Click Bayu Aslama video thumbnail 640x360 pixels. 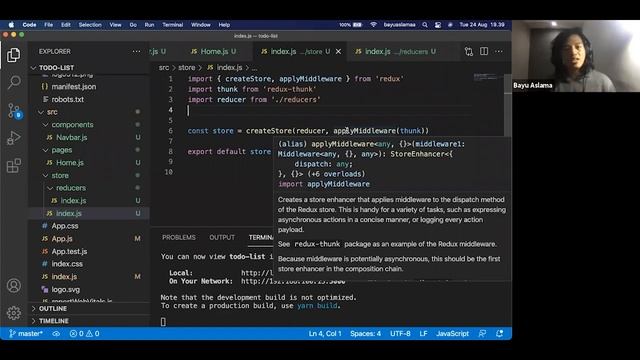(x=576, y=56)
